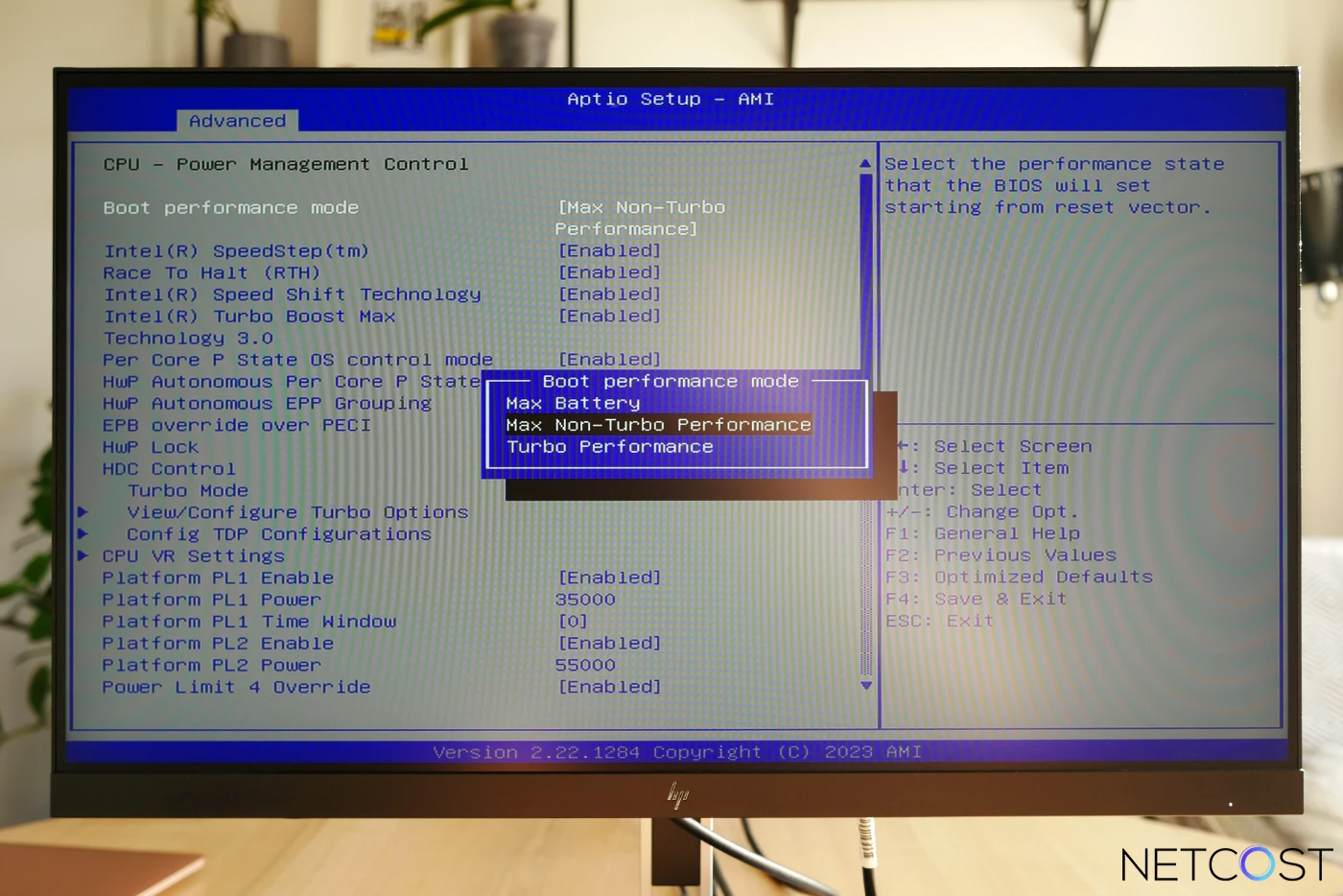This screenshot has height=896, width=1343.
Task: Select Per Core P State OS control mode
Action: coord(297,361)
